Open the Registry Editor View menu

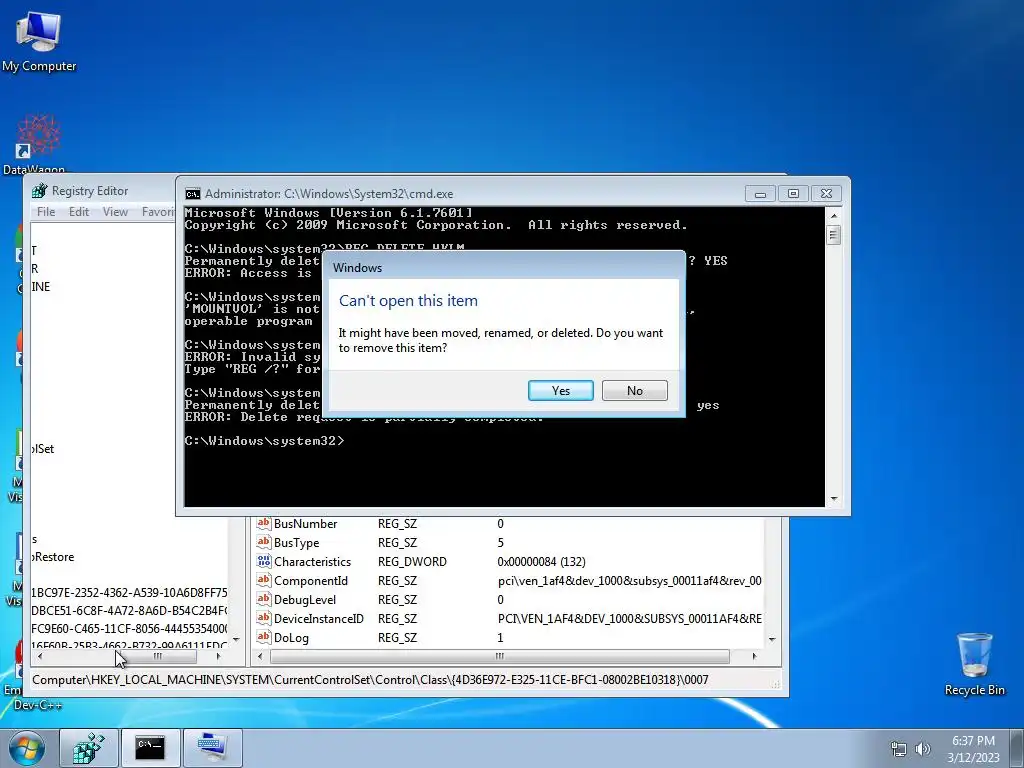point(115,212)
